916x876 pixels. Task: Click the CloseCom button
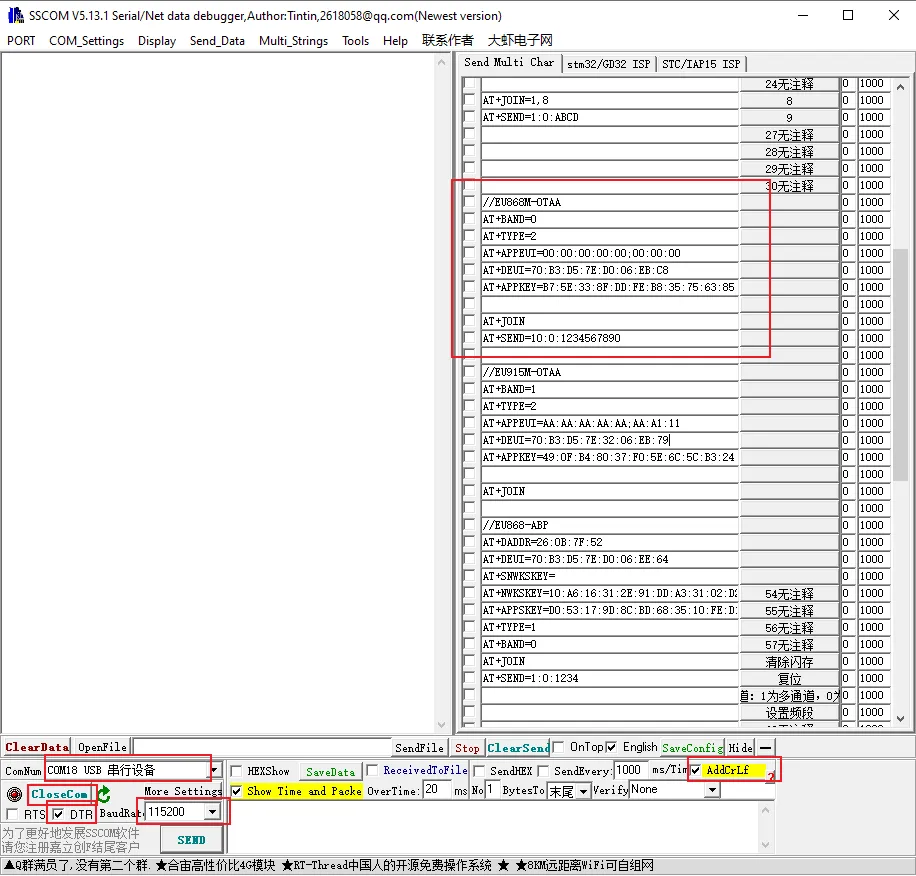[59, 794]
